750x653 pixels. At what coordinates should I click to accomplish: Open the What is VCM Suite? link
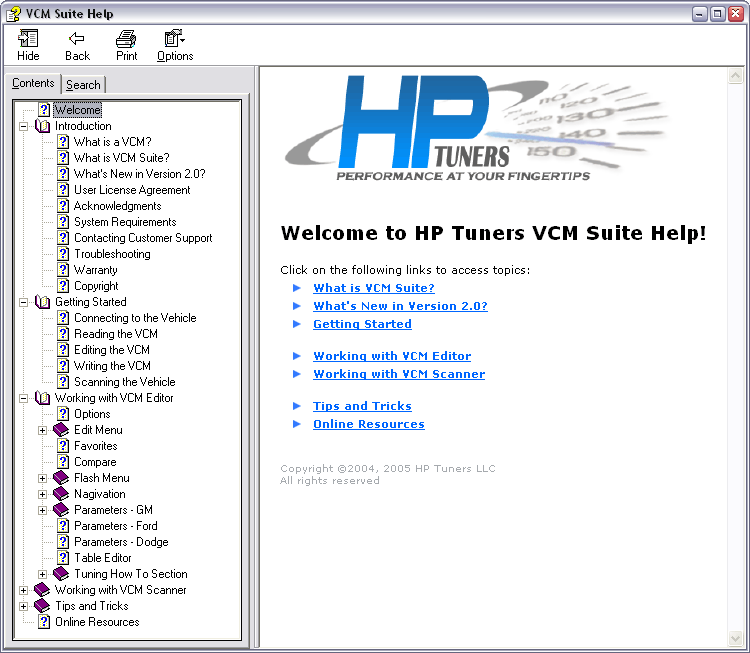(x=374, y=288)
